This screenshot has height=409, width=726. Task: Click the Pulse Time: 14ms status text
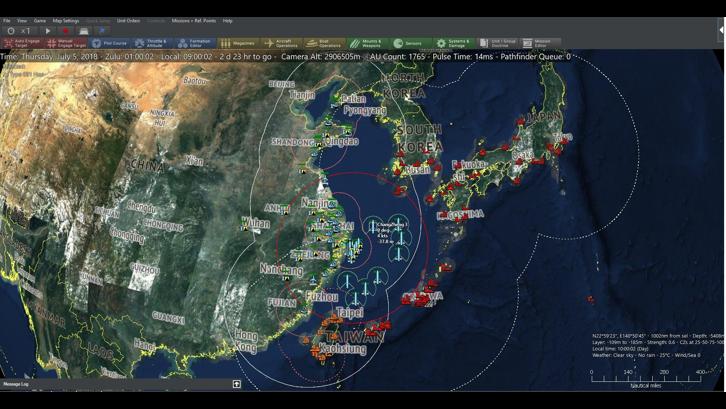463,57
